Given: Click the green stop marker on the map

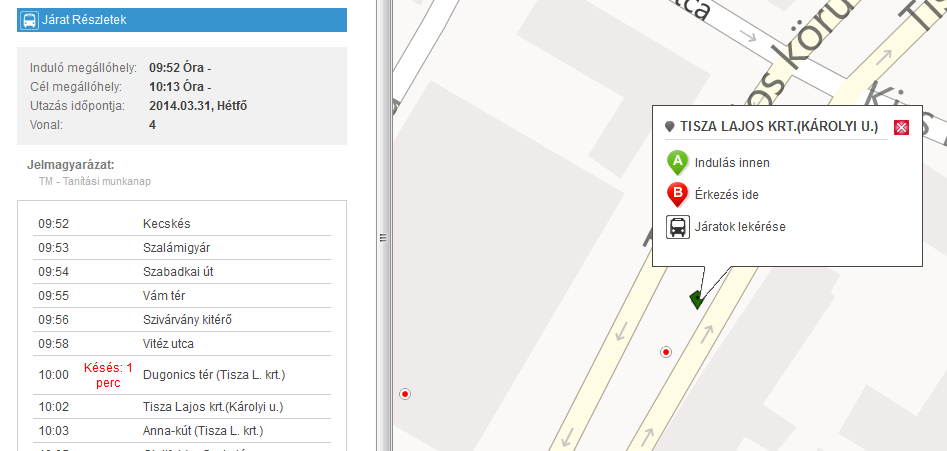Looking at the screenshot, I should tap(696, 299).
